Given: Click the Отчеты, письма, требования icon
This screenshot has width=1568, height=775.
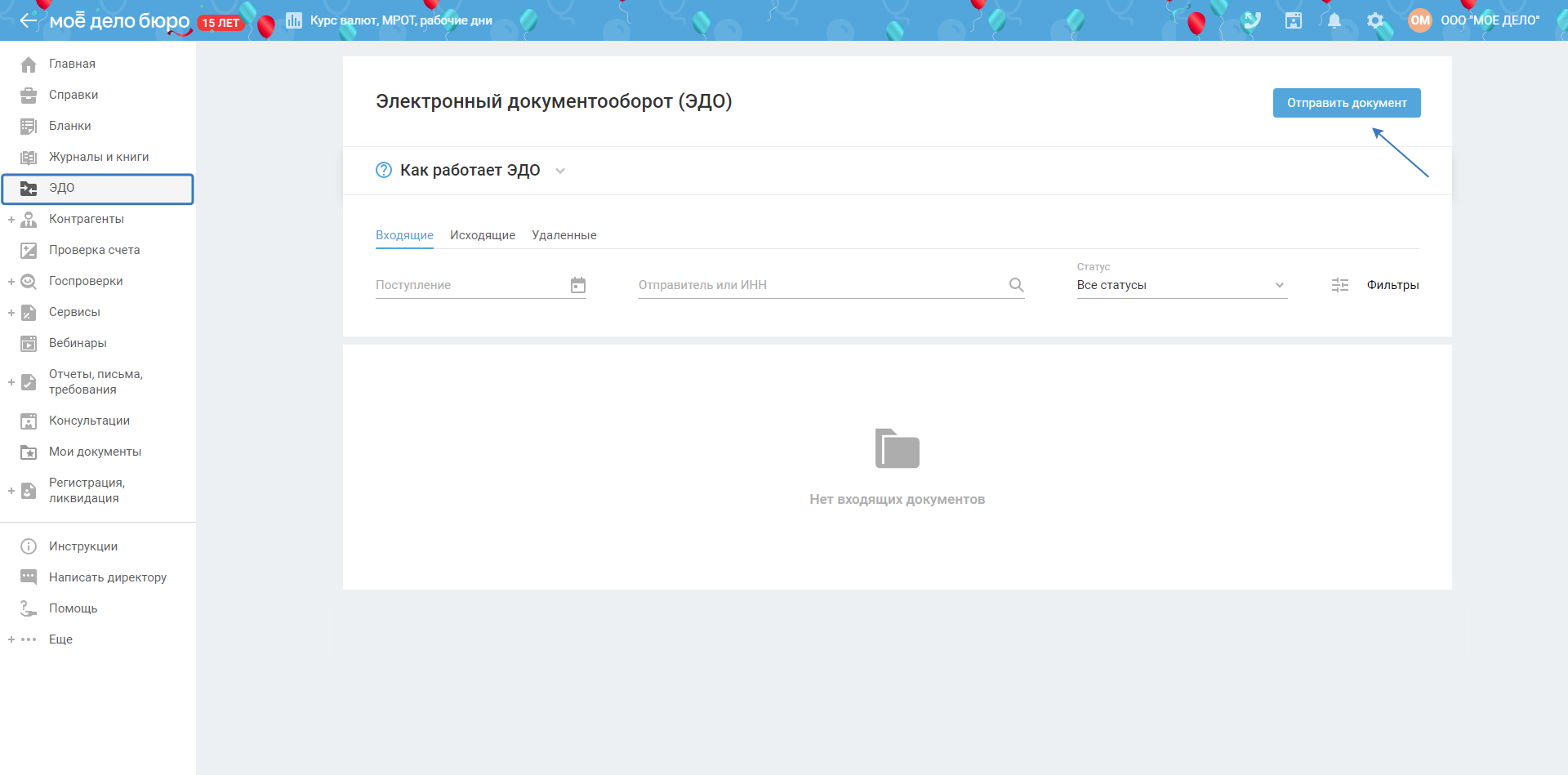Looking at the screenshot, I should coord(29,381).
